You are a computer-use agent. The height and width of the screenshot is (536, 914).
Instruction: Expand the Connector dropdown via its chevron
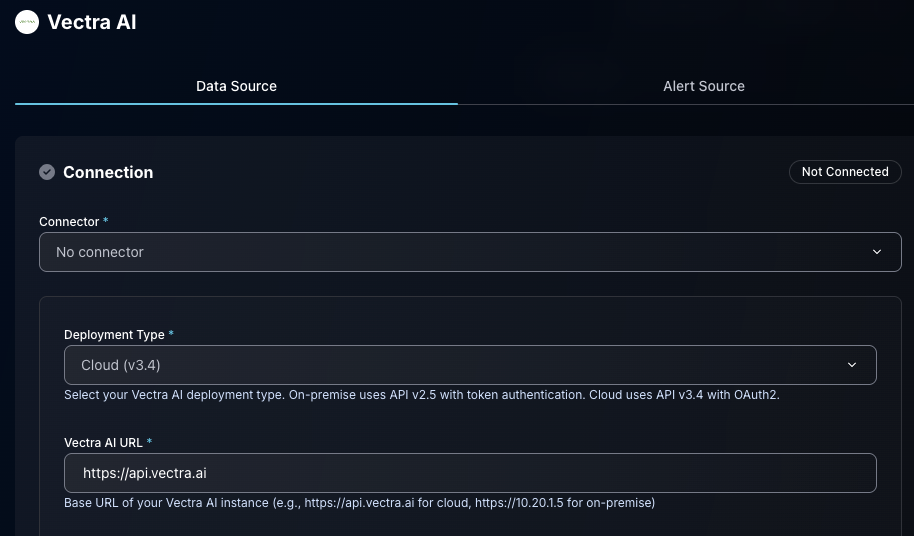click(x=877, y=252)
